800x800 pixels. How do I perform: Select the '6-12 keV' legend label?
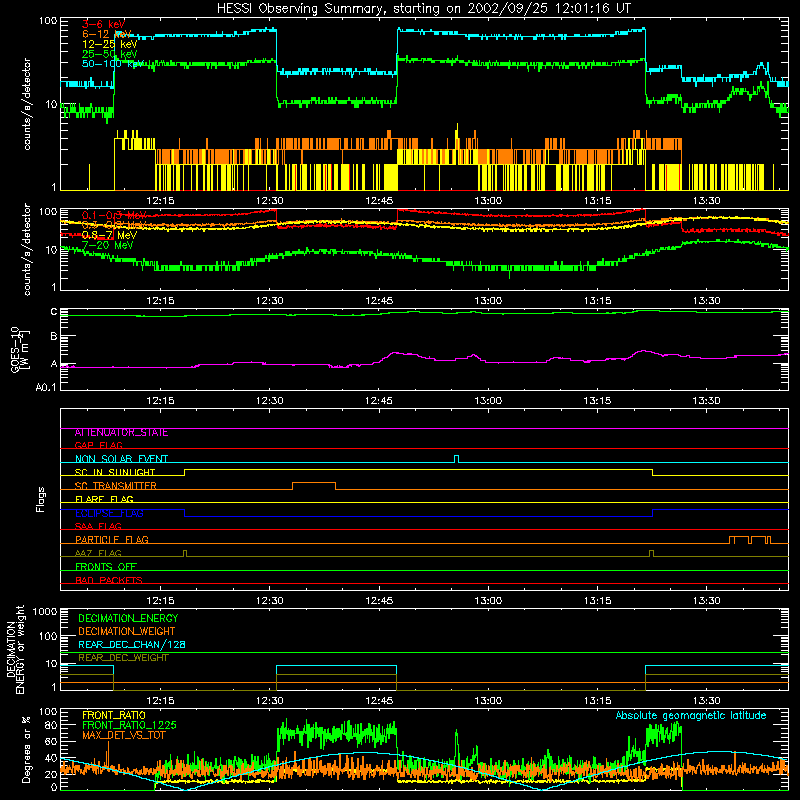point(106,34)
